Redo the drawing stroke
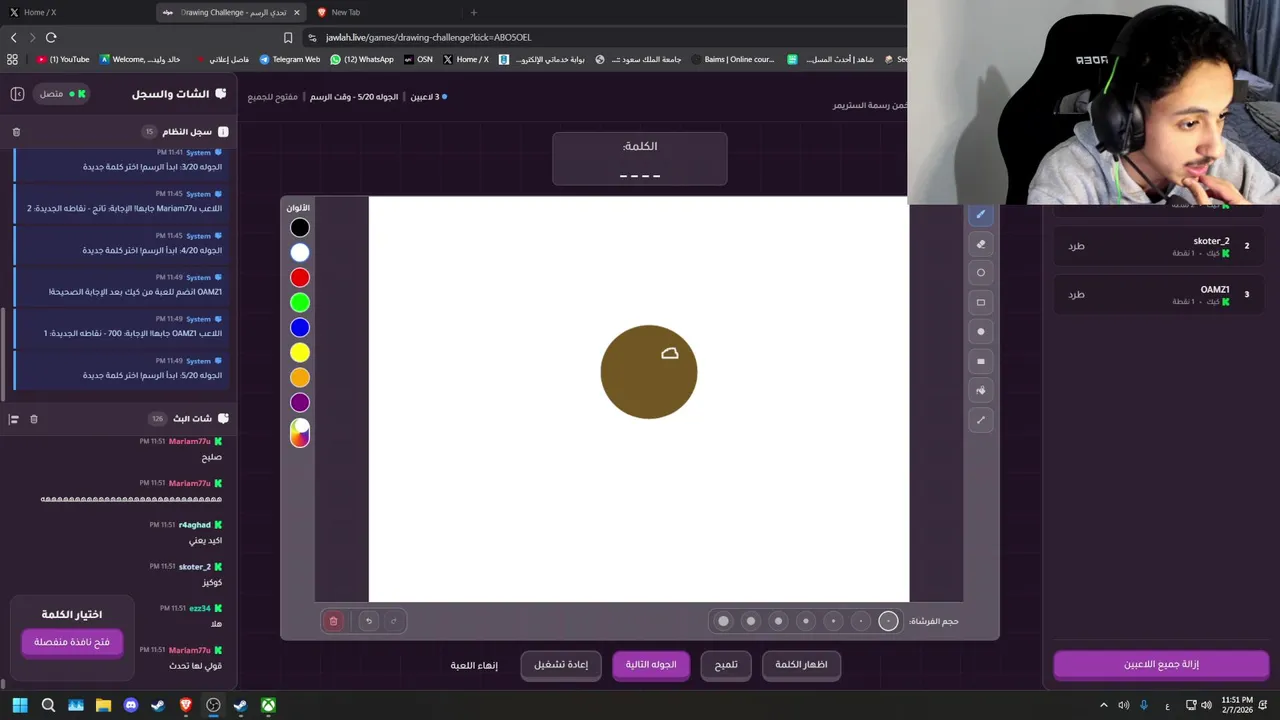Viewport: 1280px width, 720px height. [x=393, y=621]
